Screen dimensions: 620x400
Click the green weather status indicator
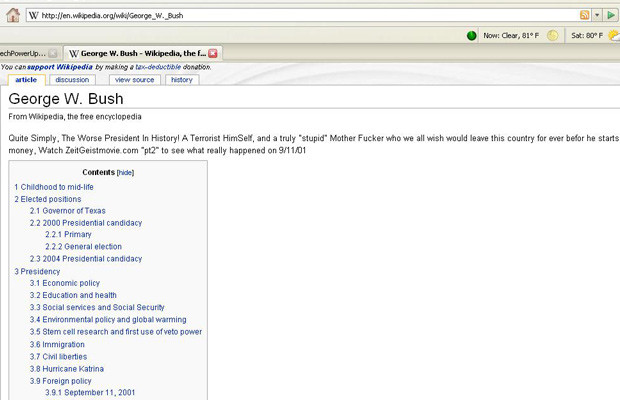(471, 36)
